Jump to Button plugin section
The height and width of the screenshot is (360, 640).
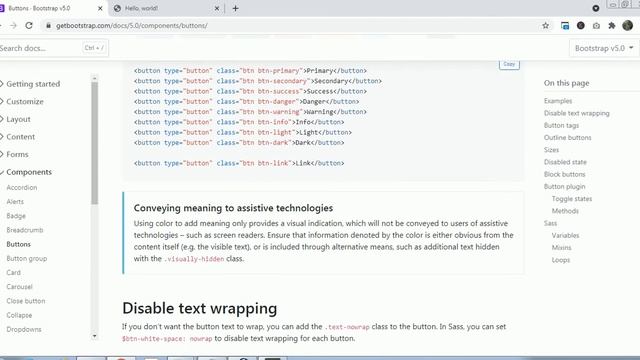tap(564, 187)
